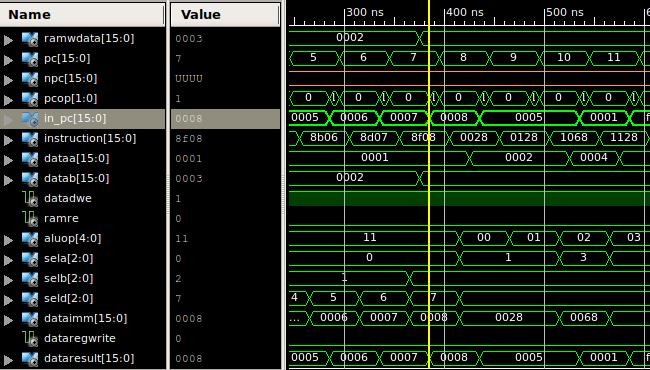This screenshot has width=650, height=370.
Task: Expand the dataresult[15:0] bus
Action: (x=8, y=360)
